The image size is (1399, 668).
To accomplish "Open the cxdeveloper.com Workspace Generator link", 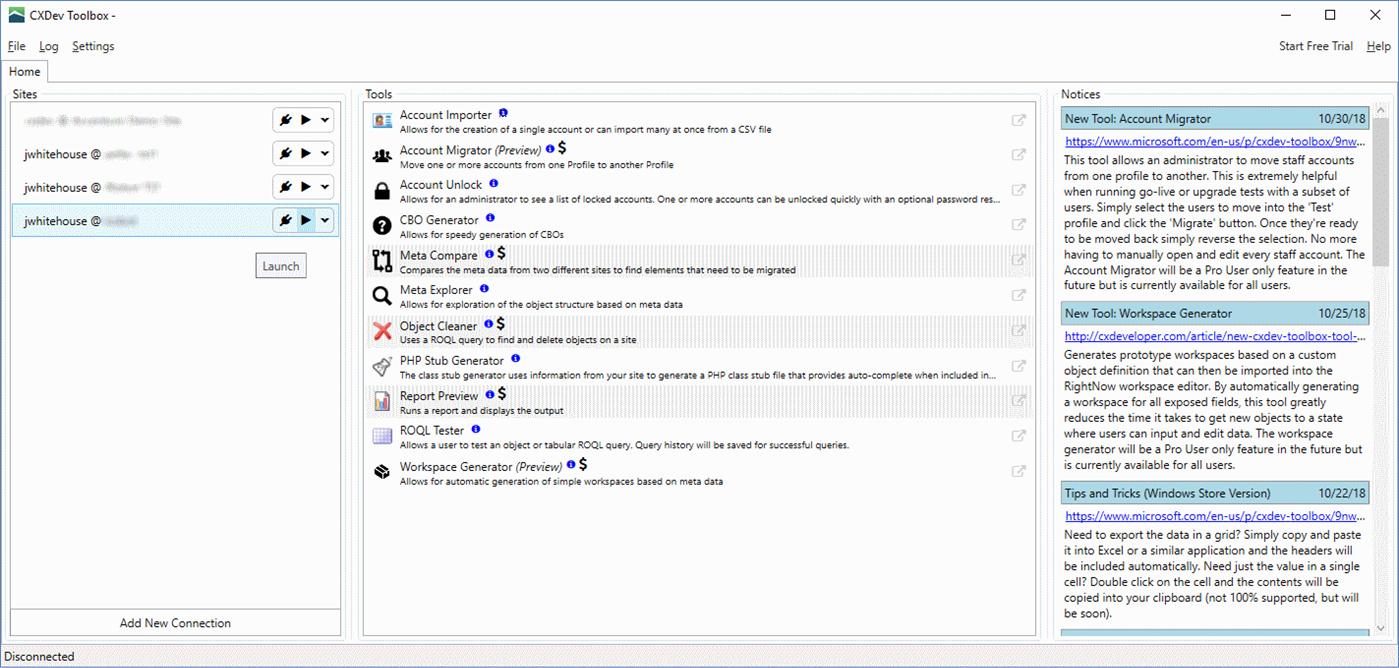I will click(x=1214, y=335).
